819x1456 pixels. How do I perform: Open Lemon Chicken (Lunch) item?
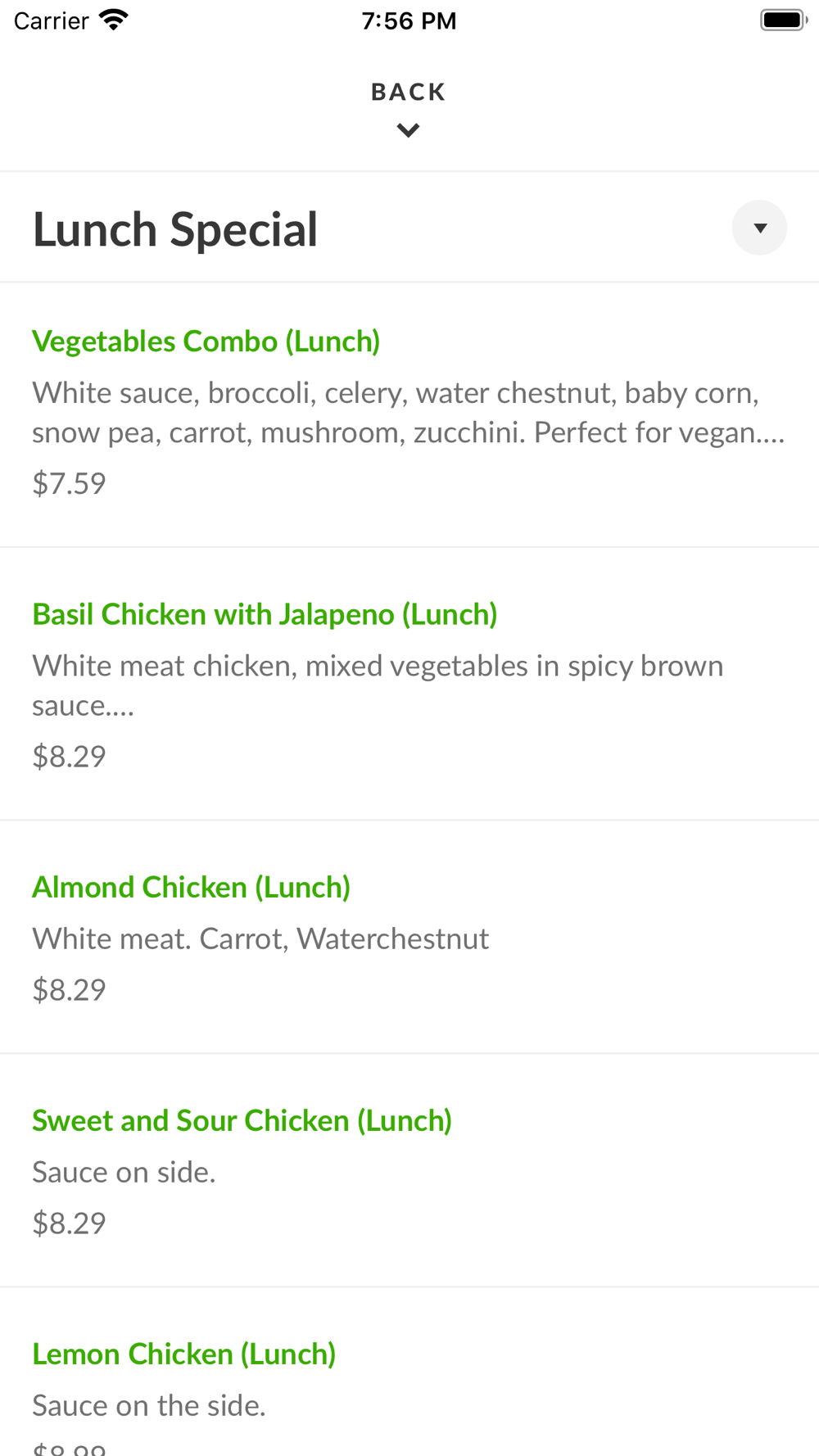coord(184,1354)
